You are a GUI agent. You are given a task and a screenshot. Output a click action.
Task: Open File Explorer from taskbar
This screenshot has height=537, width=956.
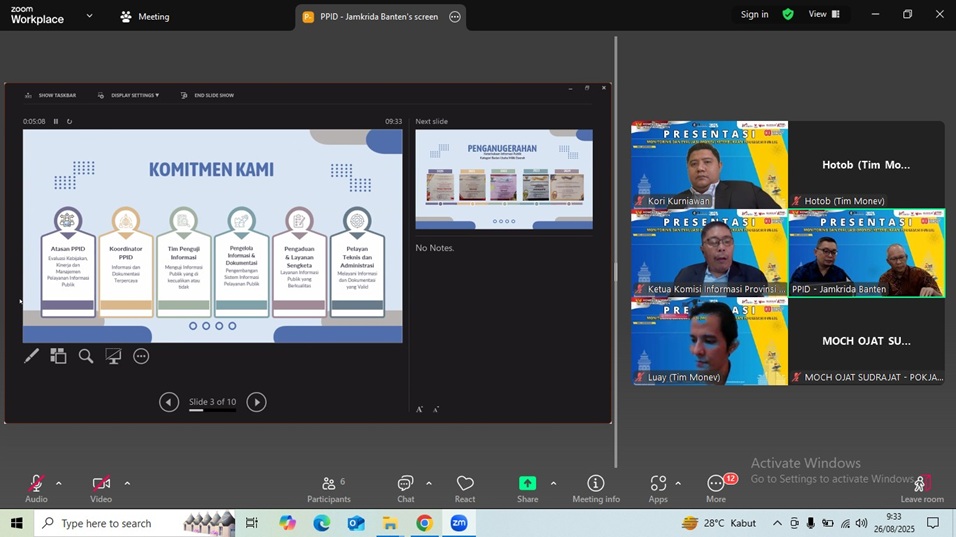(x=390, y=523)
